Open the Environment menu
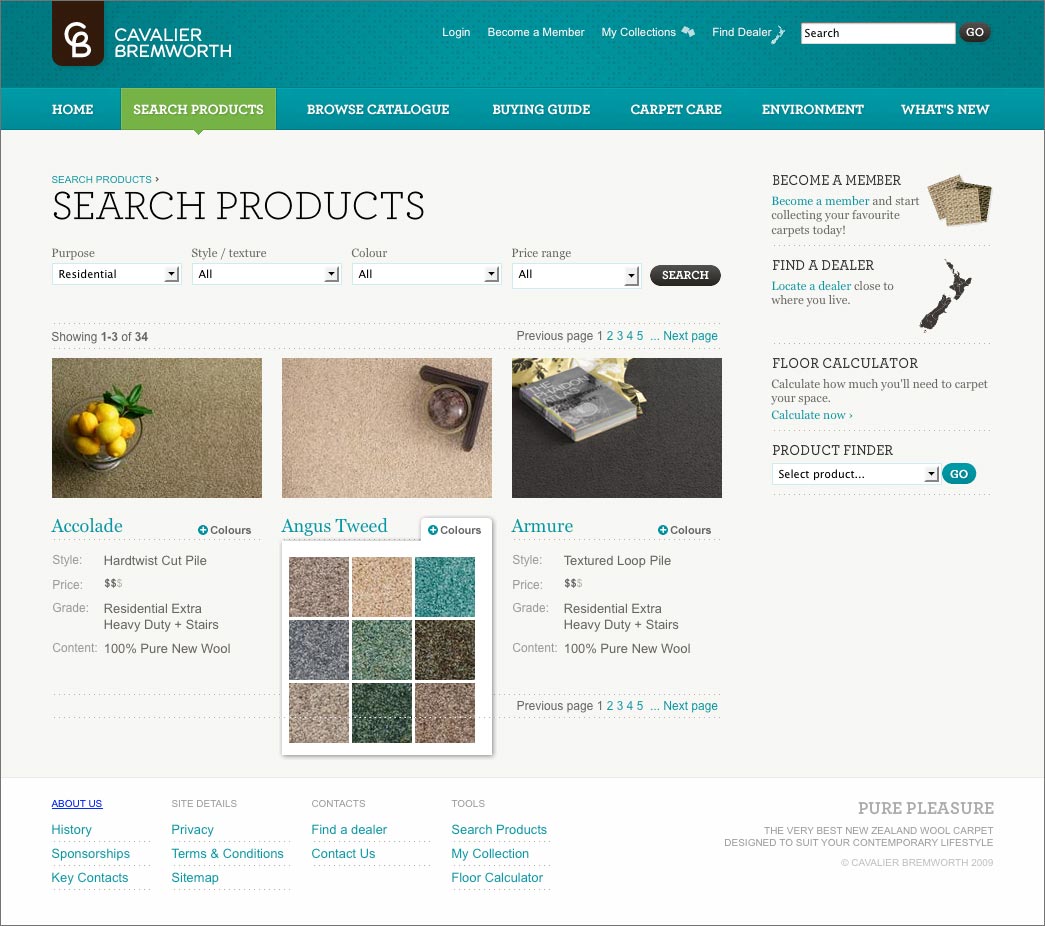1045x926 pixels. (812, 109)
